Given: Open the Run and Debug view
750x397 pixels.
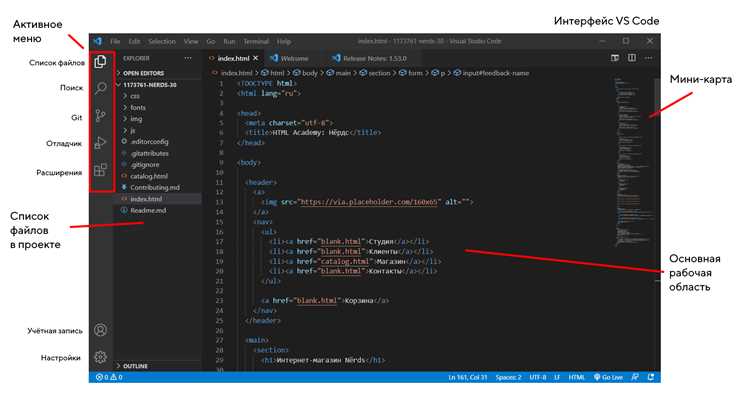Looking at the screenshot, I should [x=100, y=143].
